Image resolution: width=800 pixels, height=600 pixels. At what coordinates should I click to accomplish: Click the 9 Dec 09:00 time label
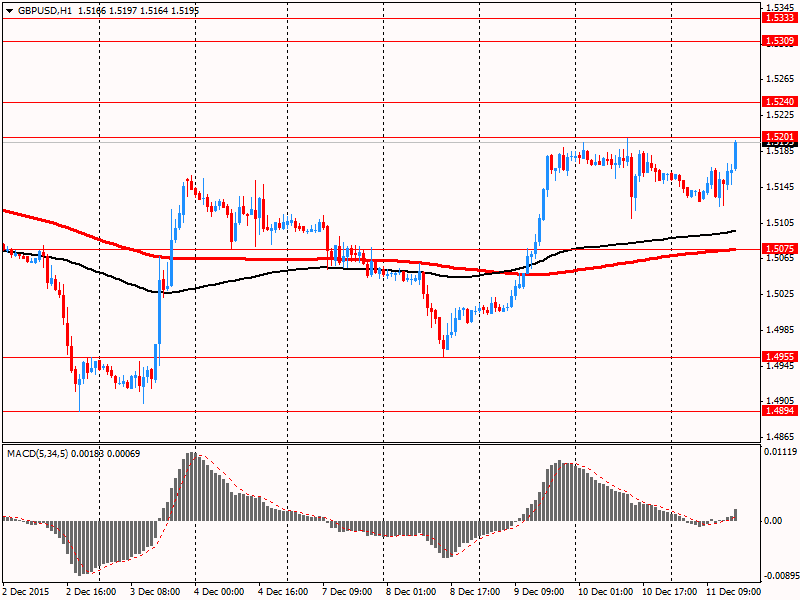point(539,592)
